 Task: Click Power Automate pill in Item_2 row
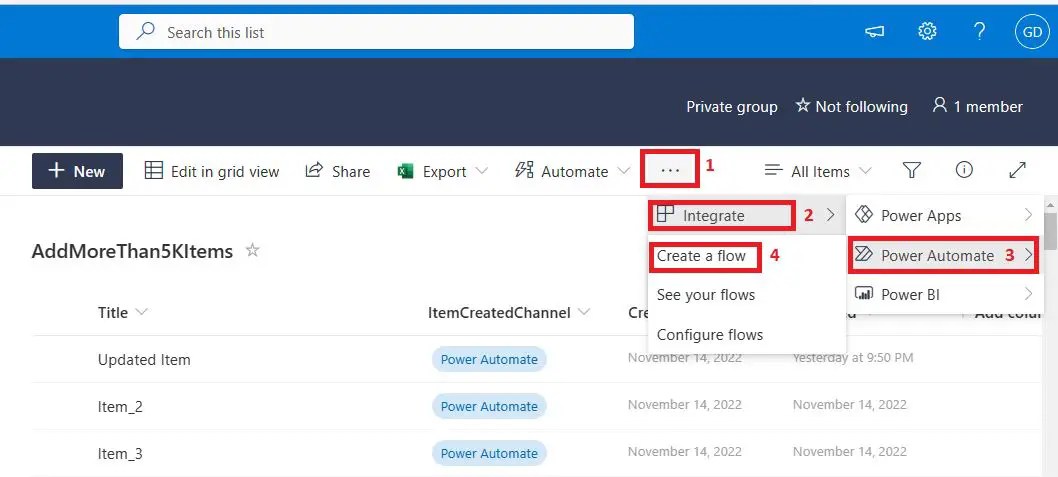coord(489,406)
